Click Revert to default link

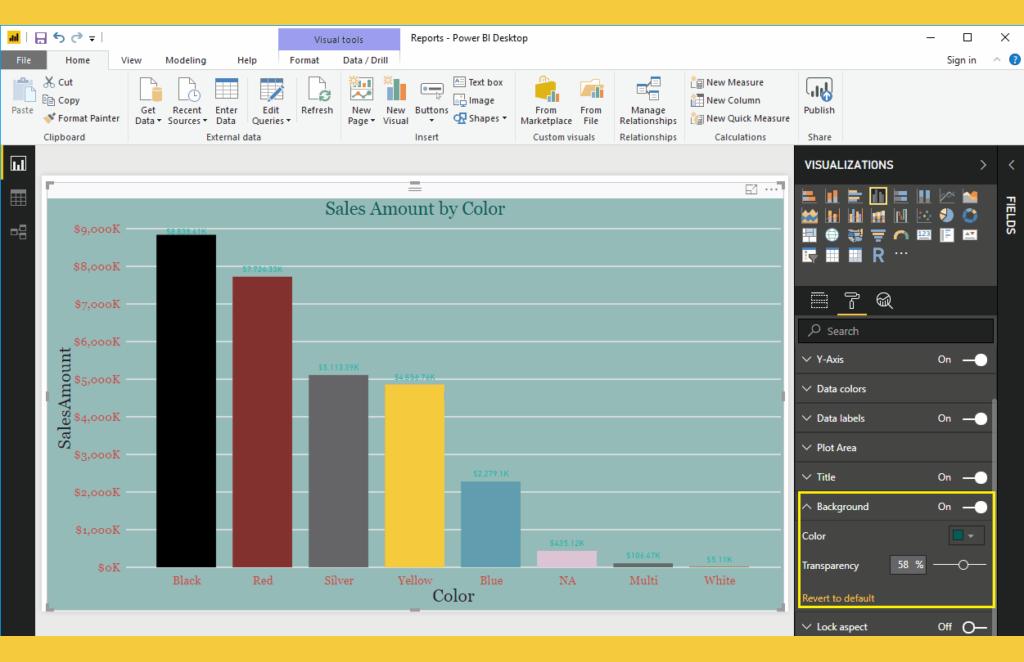(838, 598)
